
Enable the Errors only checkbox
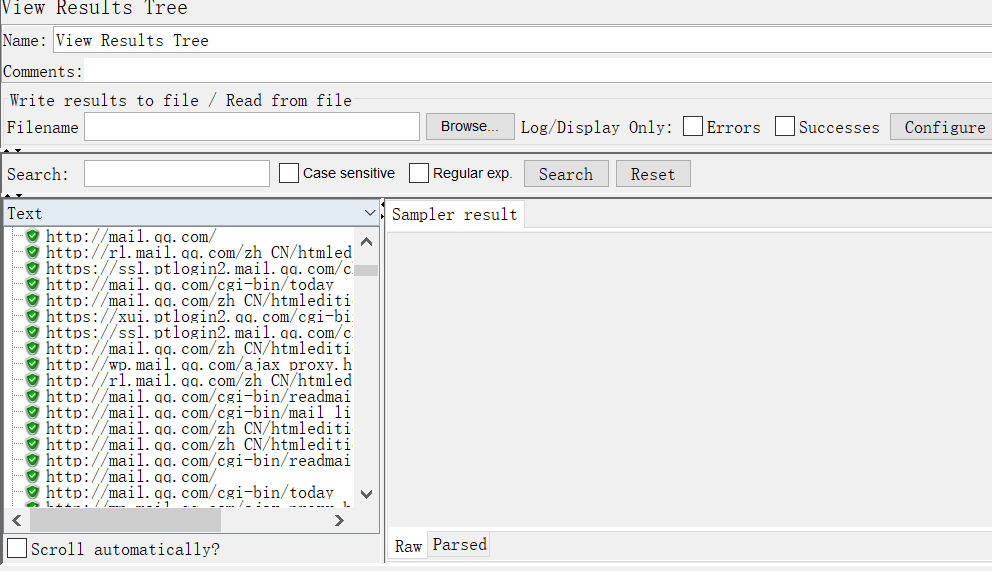693,127
